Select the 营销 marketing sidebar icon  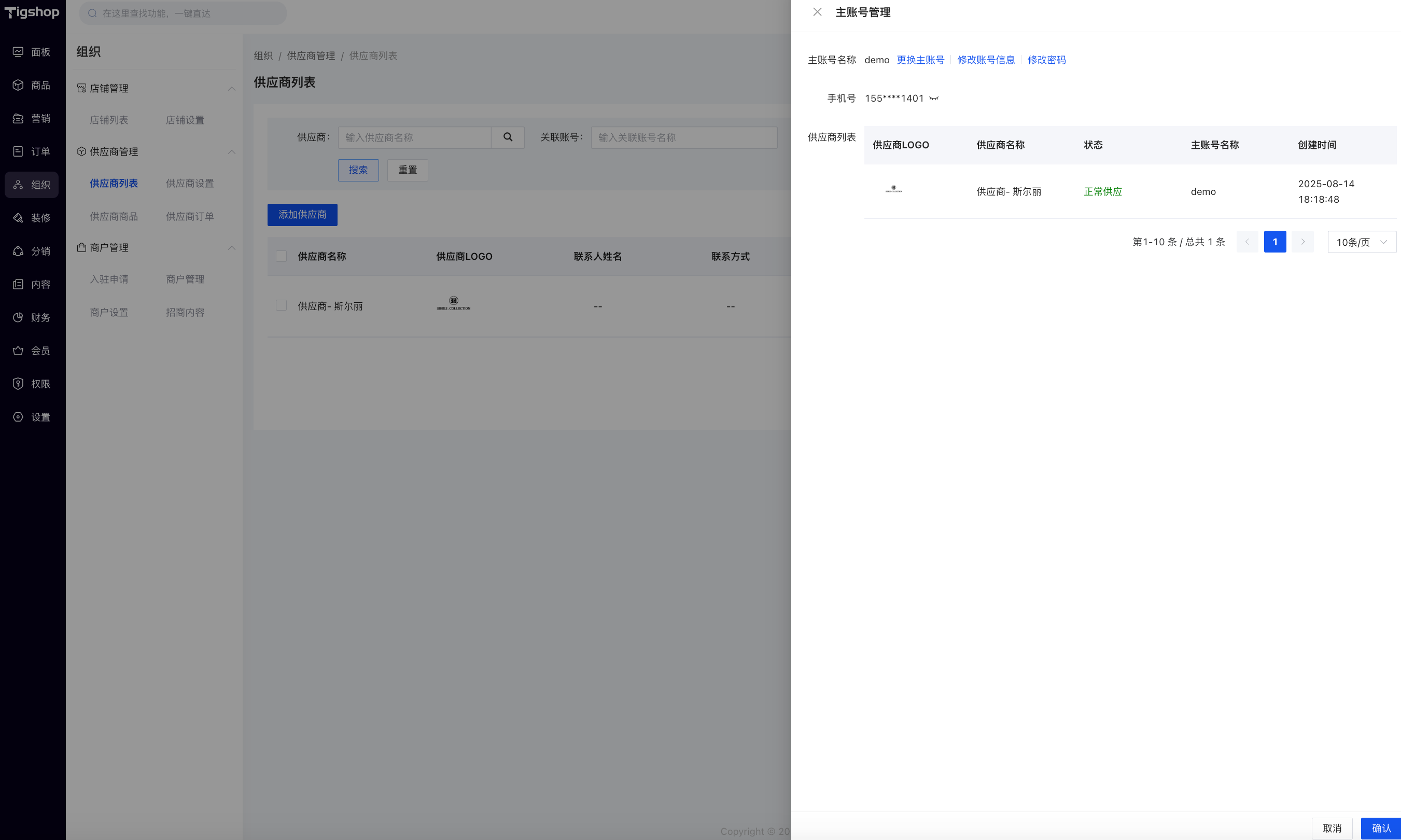[x=18, y=118]
